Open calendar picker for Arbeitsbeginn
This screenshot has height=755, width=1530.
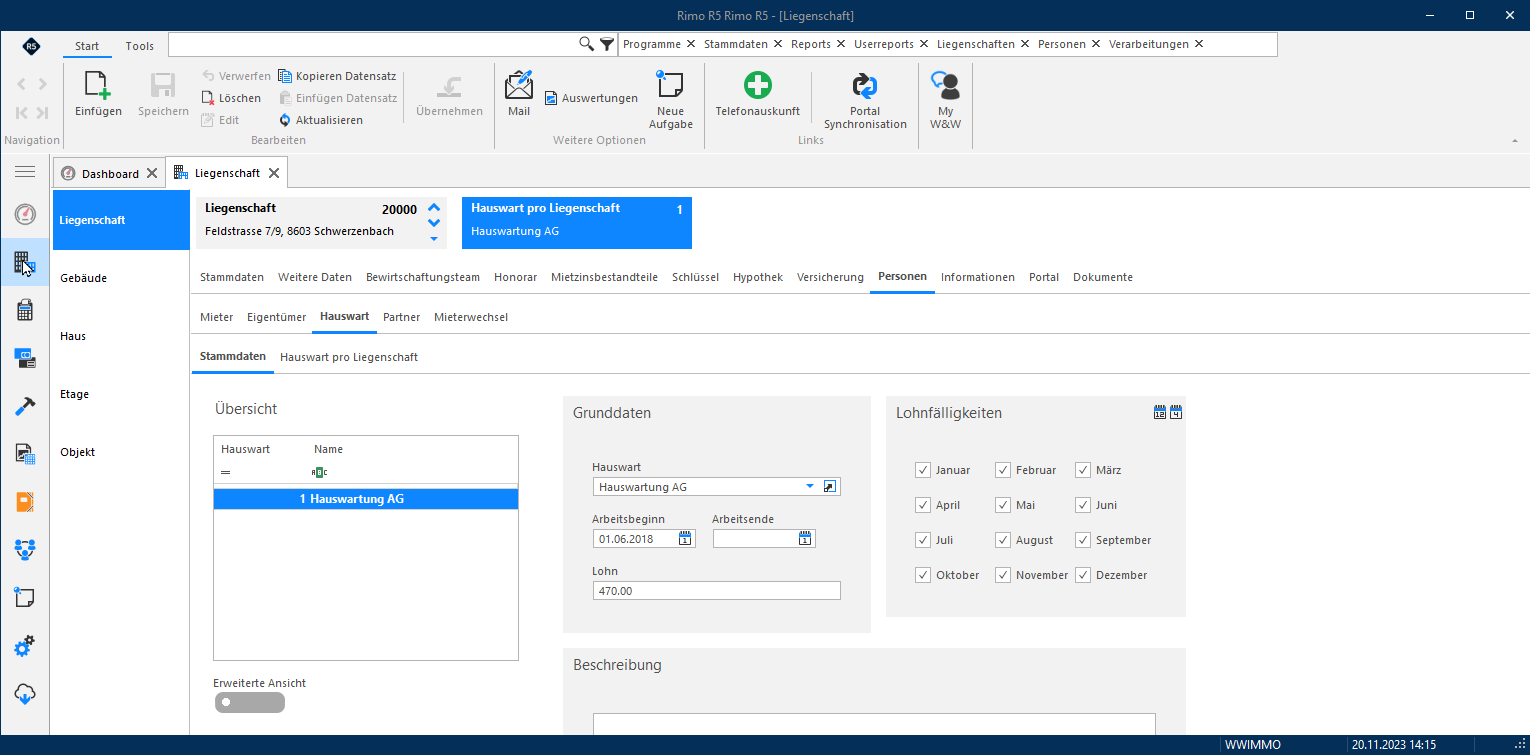pyautogui.click(x=685, y=539)
